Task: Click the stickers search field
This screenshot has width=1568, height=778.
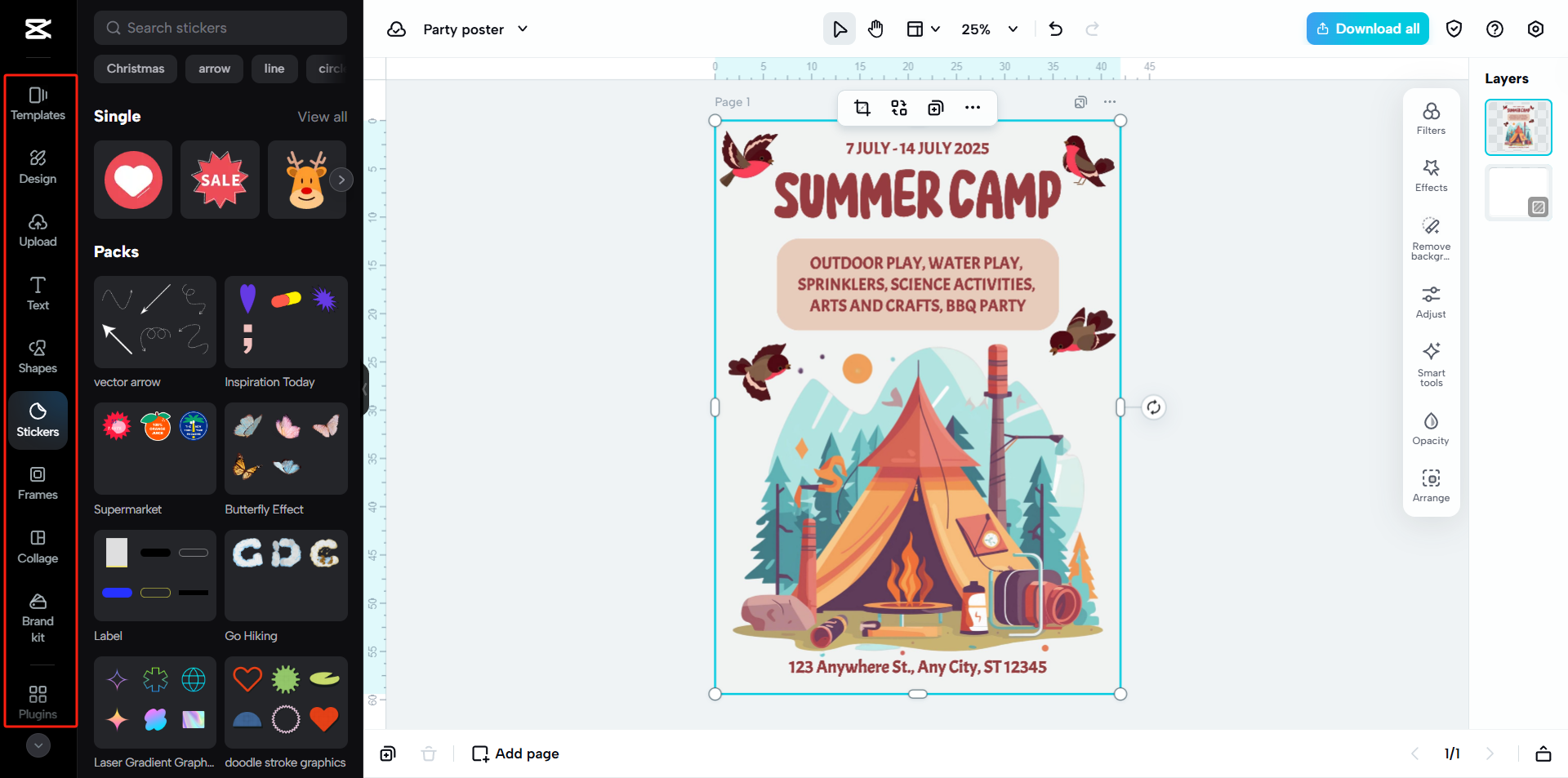Action: coord(220,27)
